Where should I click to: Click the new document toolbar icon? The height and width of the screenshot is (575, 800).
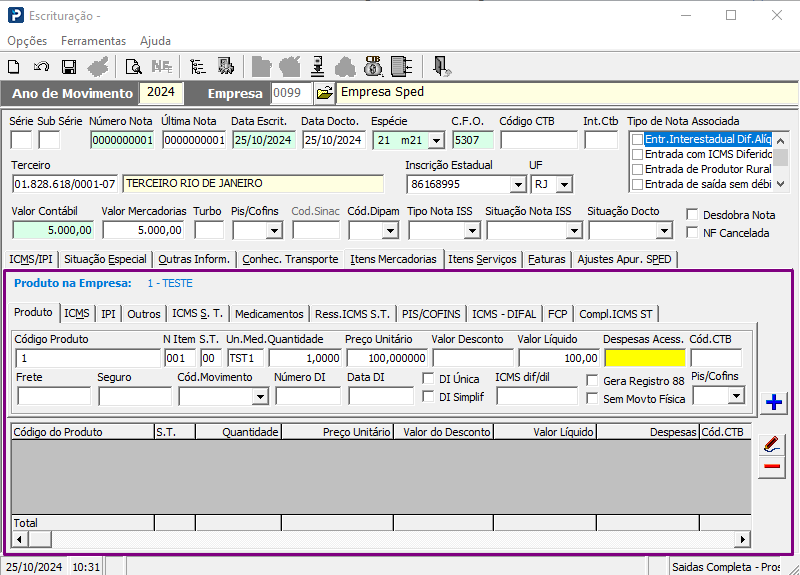click(x=14, y=67)
